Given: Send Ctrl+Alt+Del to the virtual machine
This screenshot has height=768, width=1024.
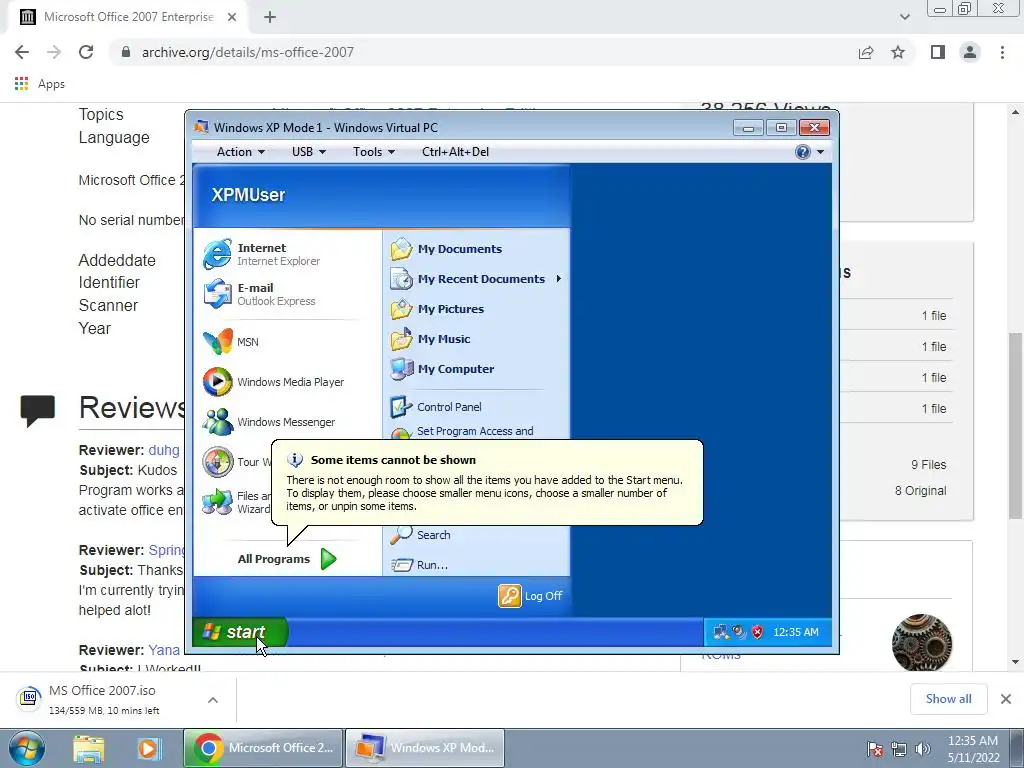Looking at the screenshot, I should 455,152.
